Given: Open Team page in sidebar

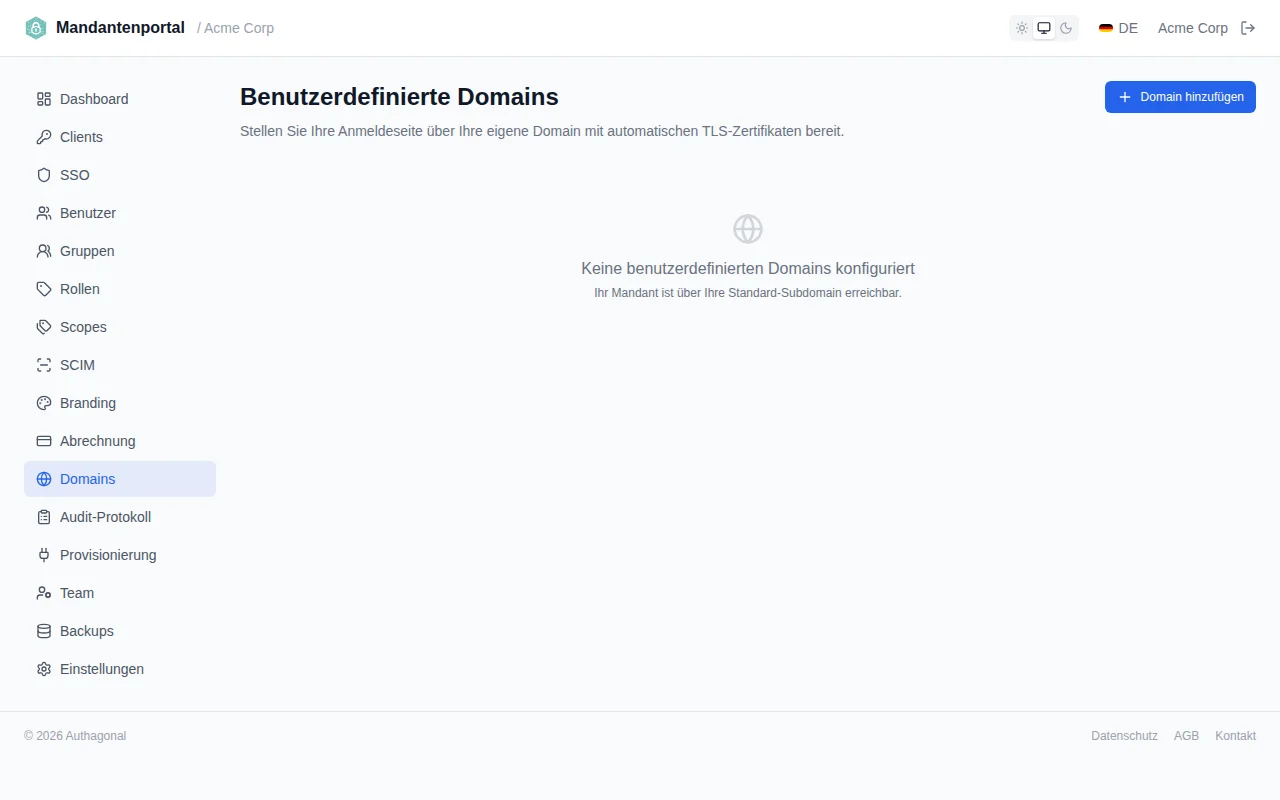Looking at the screenshot, I should tap(120, 593).
